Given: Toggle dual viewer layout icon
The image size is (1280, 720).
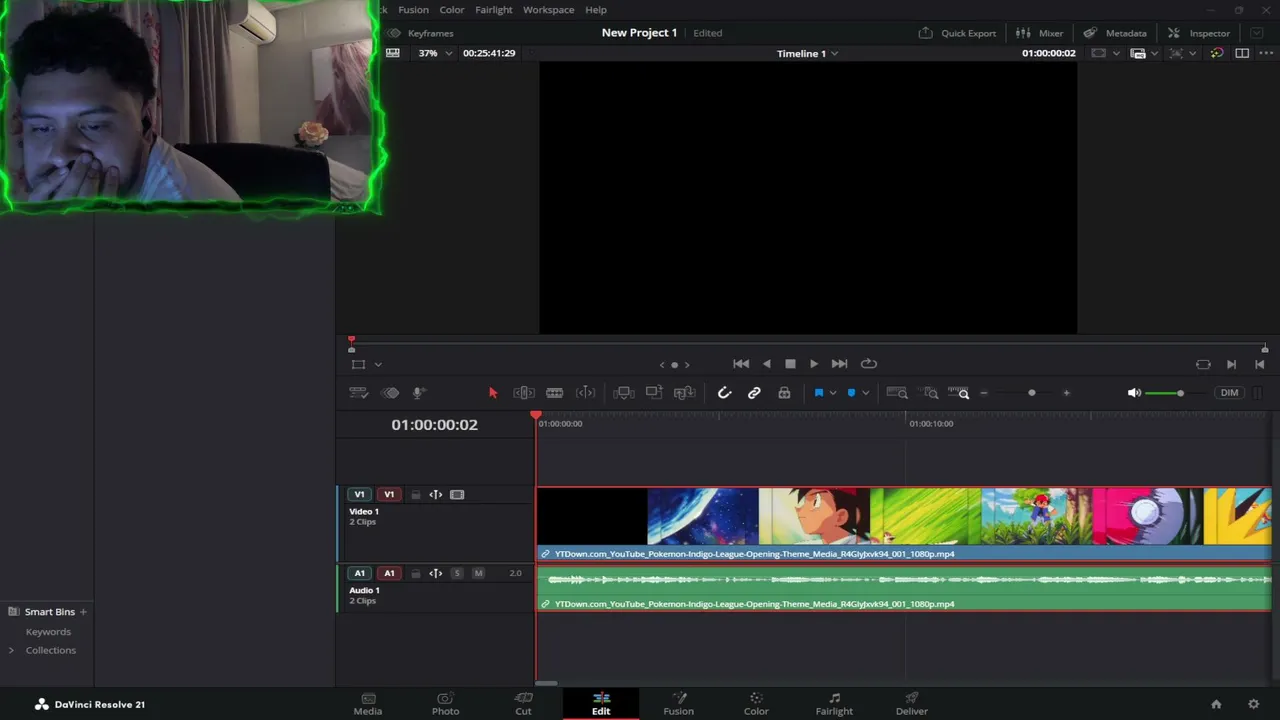Looking at the screenshot, I should coord(1242,53).
